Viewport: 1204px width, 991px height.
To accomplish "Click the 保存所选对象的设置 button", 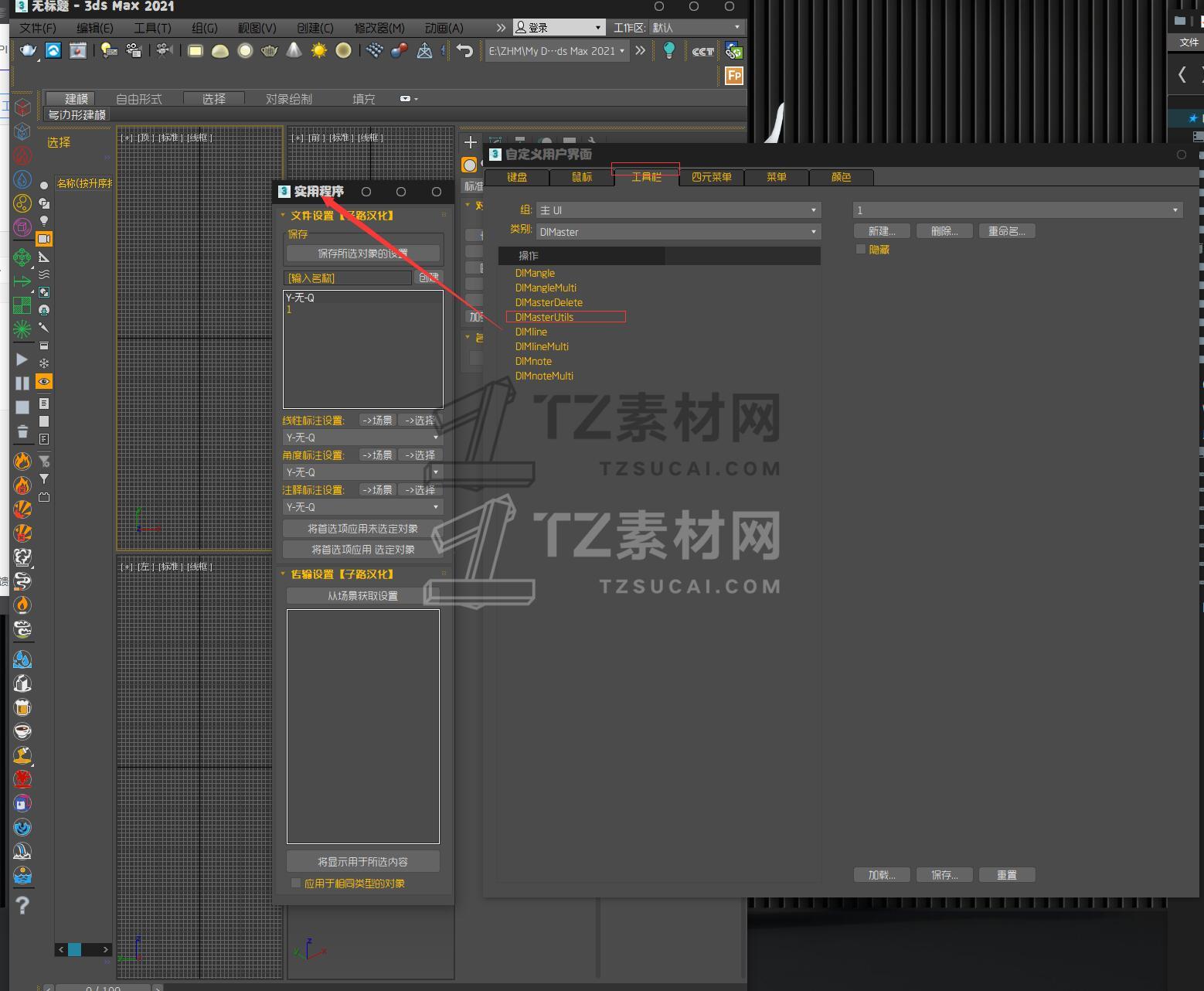I will click(362, 254).
